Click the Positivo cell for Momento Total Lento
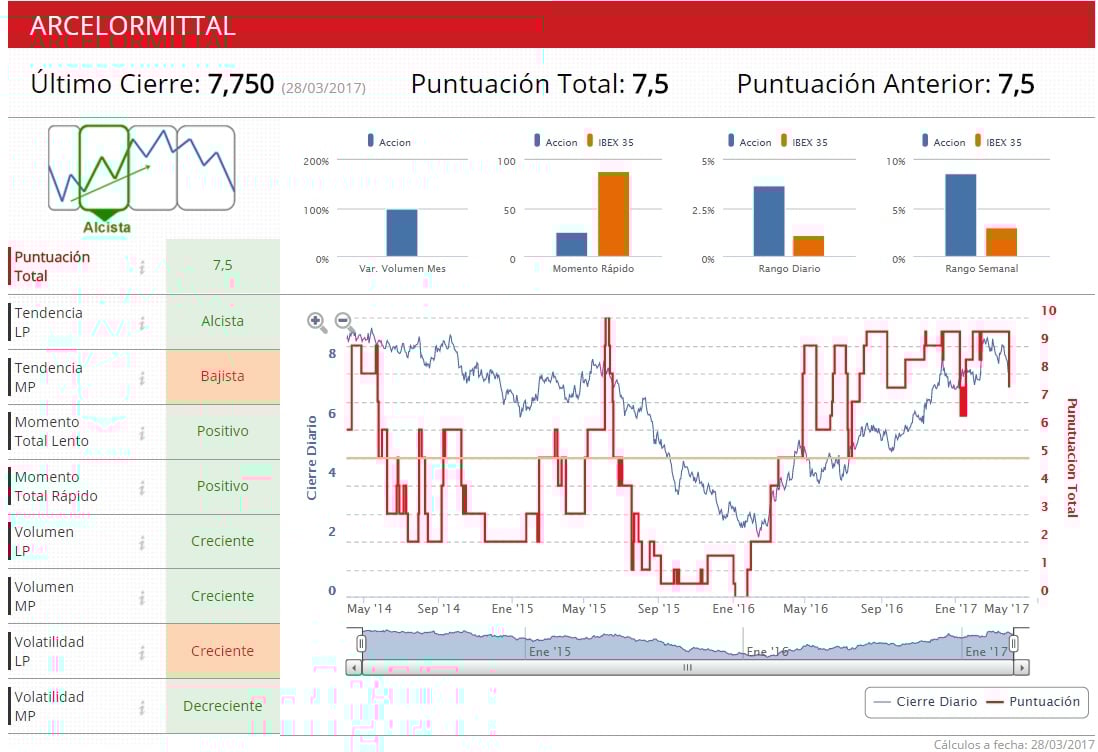This screenshot has height=752, width=1098. [x=223, y=431]
